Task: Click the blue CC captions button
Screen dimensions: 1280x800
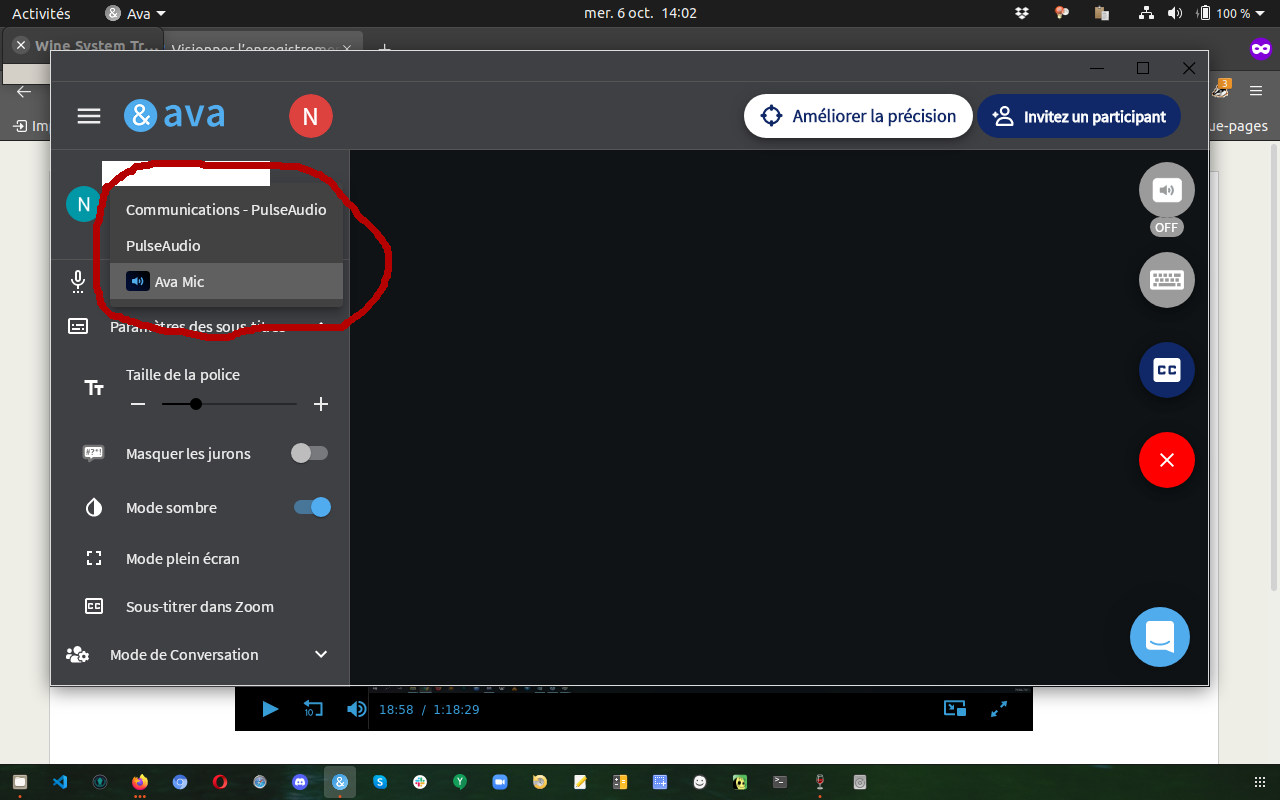Action: tap(1167, 370)
